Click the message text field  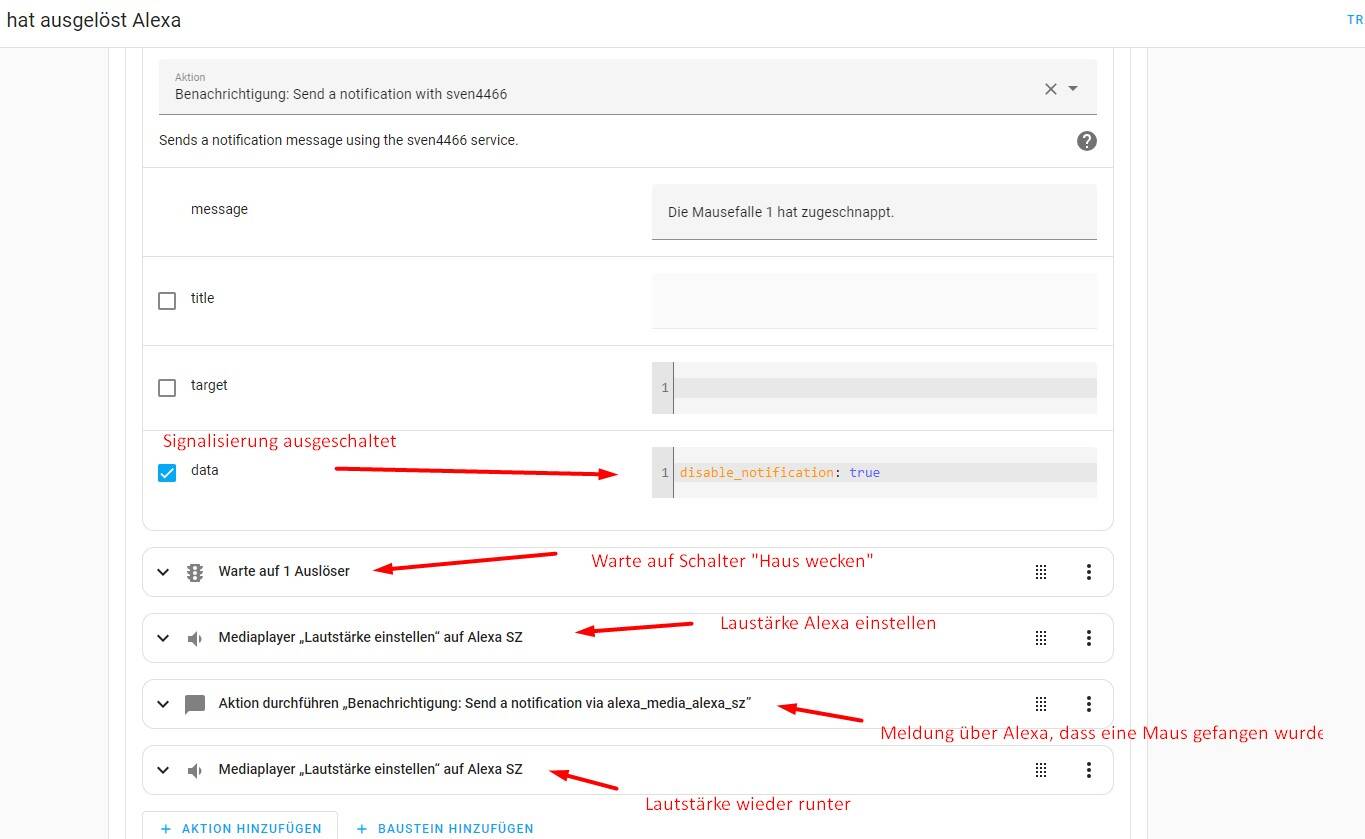[873, 212]
